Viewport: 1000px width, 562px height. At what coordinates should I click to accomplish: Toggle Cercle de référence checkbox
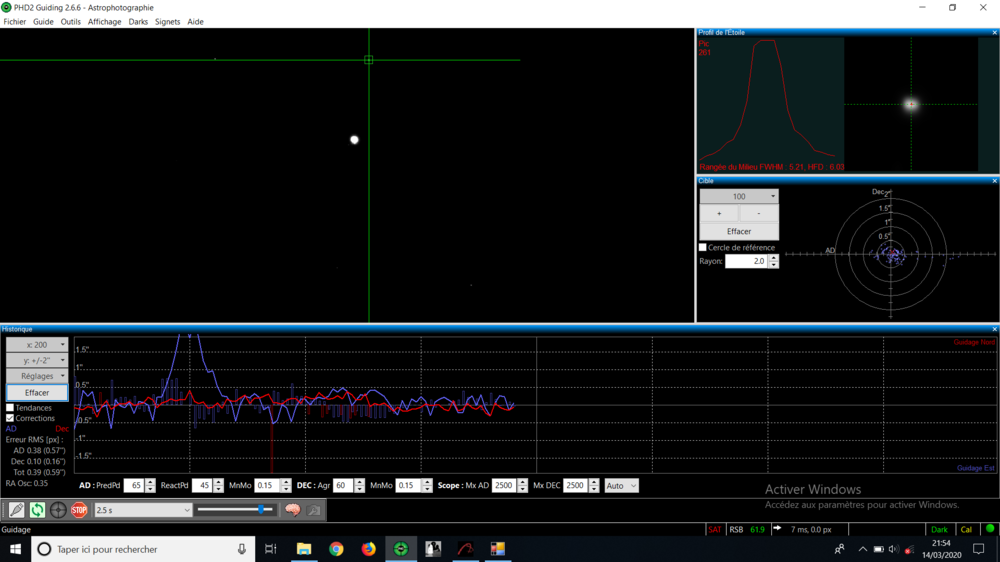[x=703, y=248]
